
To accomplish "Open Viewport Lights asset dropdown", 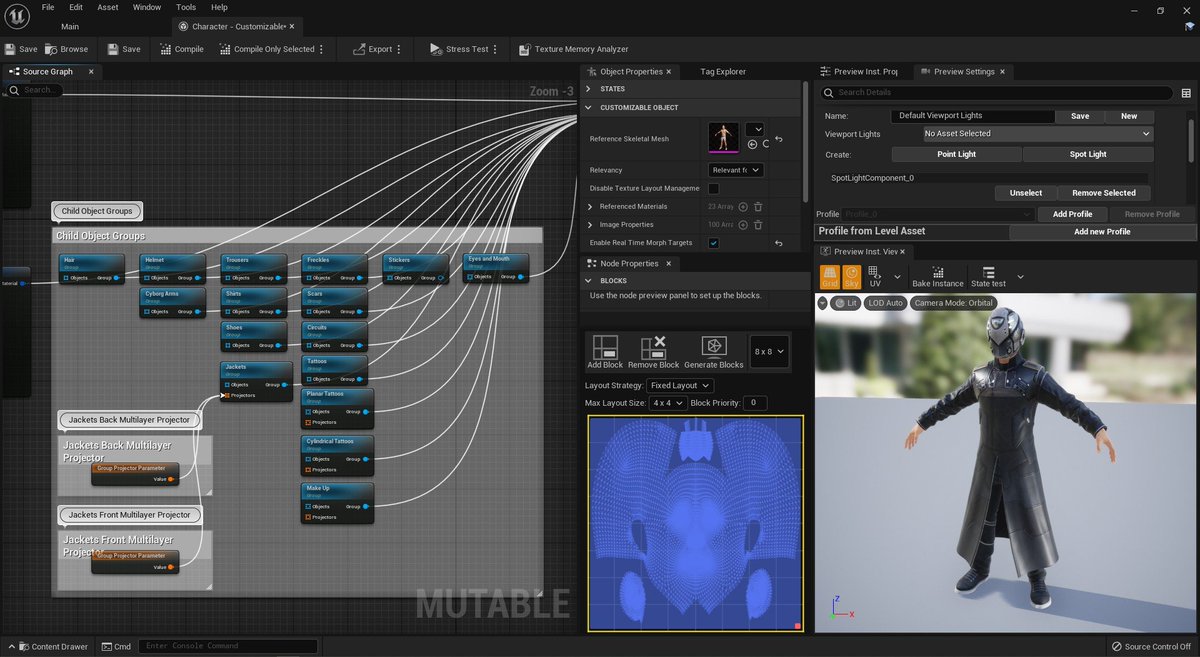I will tap(1037, 133).
